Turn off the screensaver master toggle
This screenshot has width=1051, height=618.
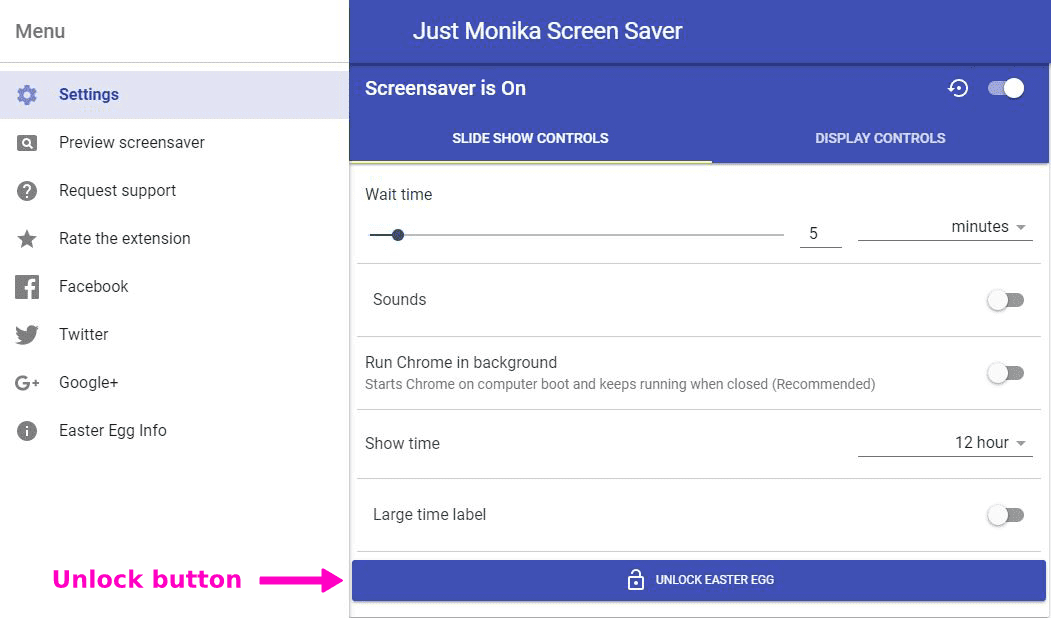click(x=1006, y=88)
